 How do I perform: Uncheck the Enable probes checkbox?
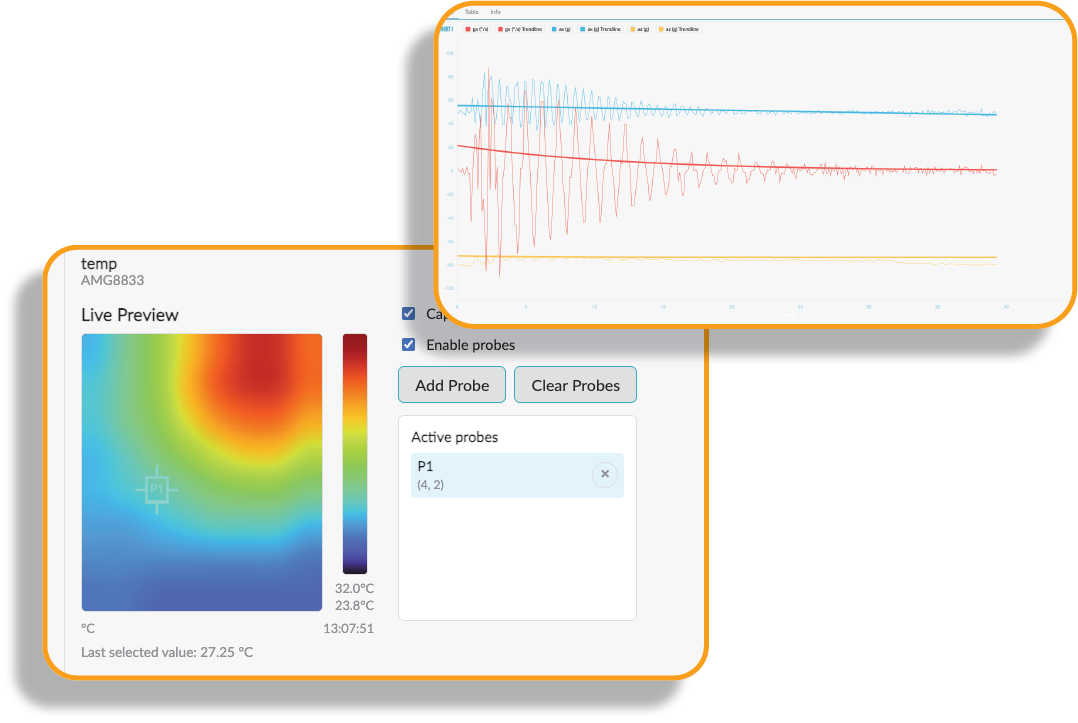(x=408, y=344)
